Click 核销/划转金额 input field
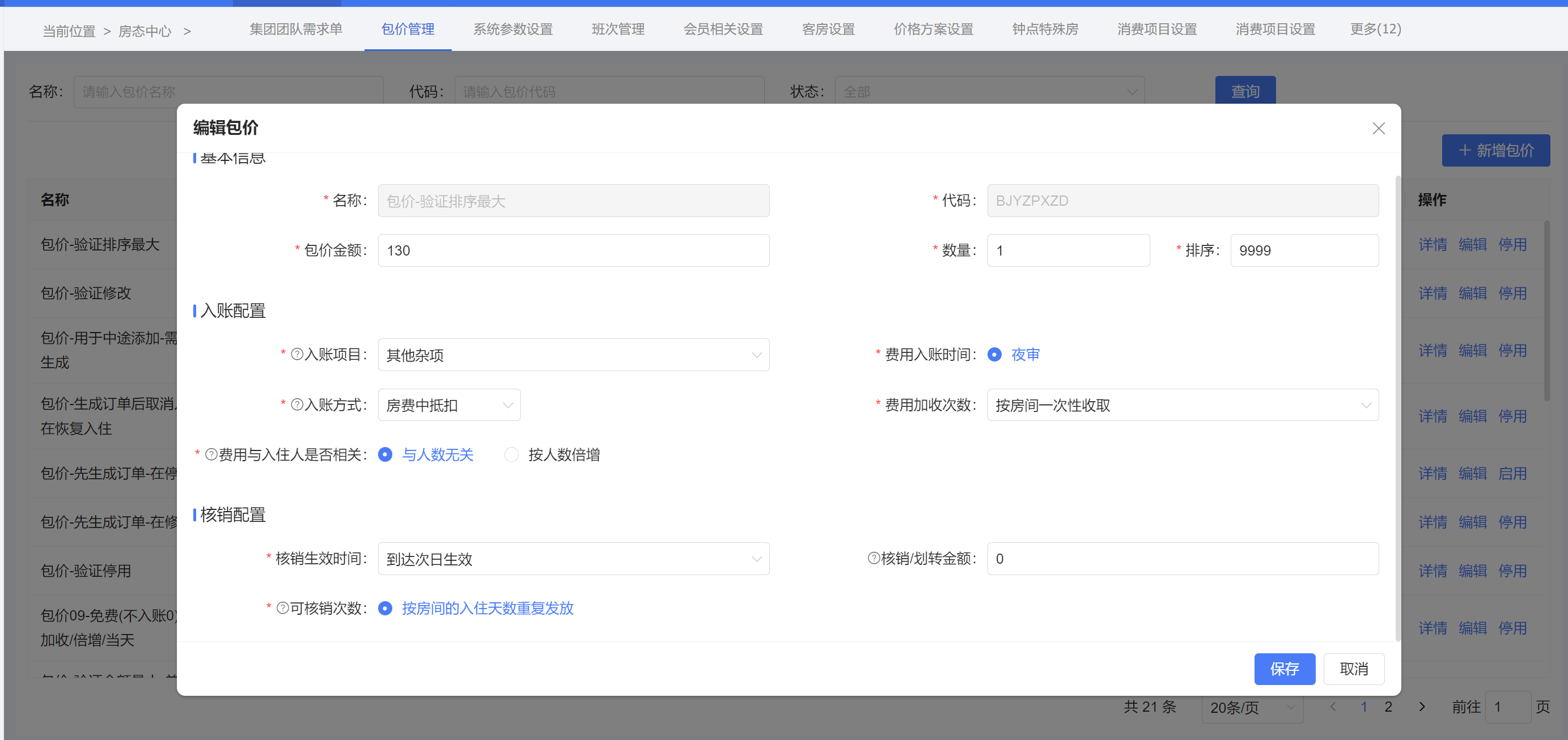 point(1183,559)
